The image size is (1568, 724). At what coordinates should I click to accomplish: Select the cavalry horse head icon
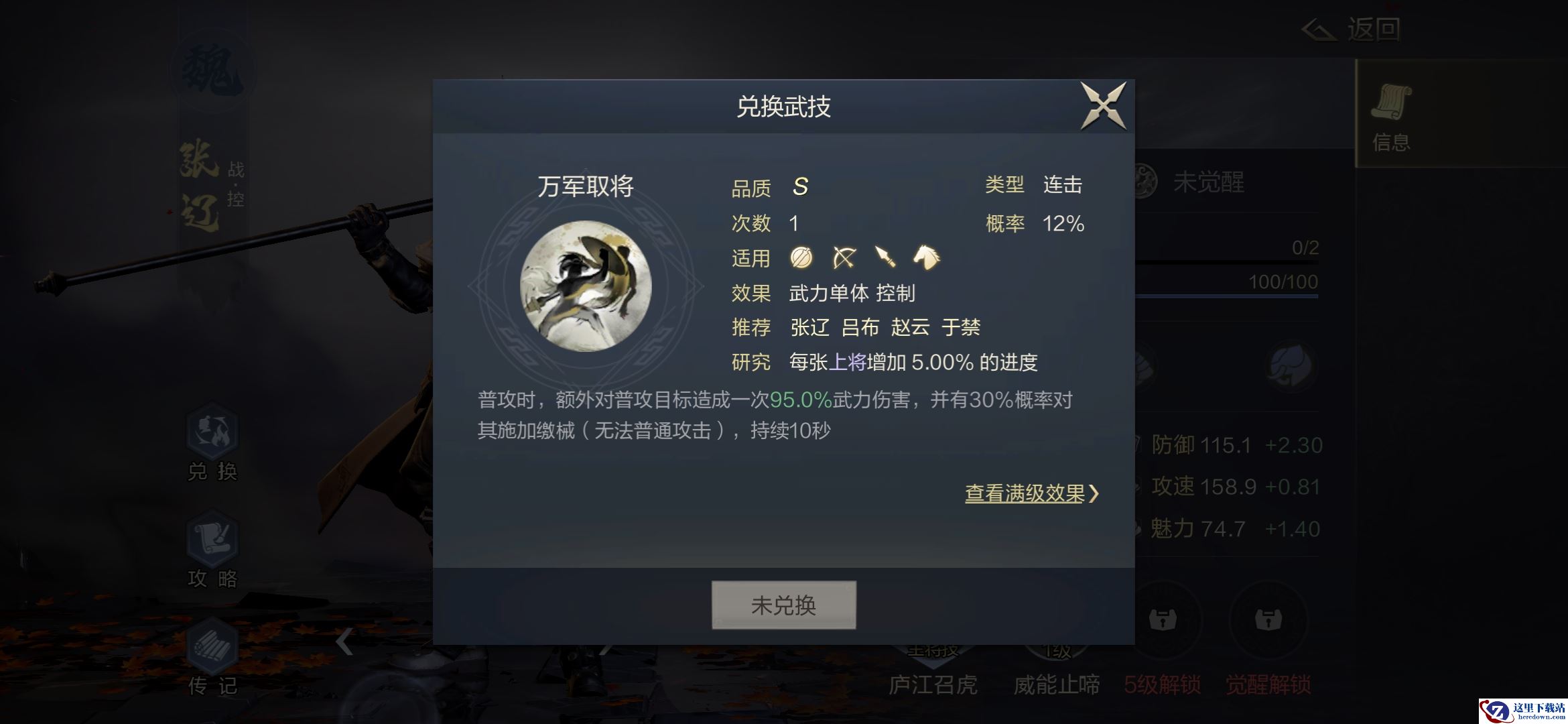[x=927, y=257]
